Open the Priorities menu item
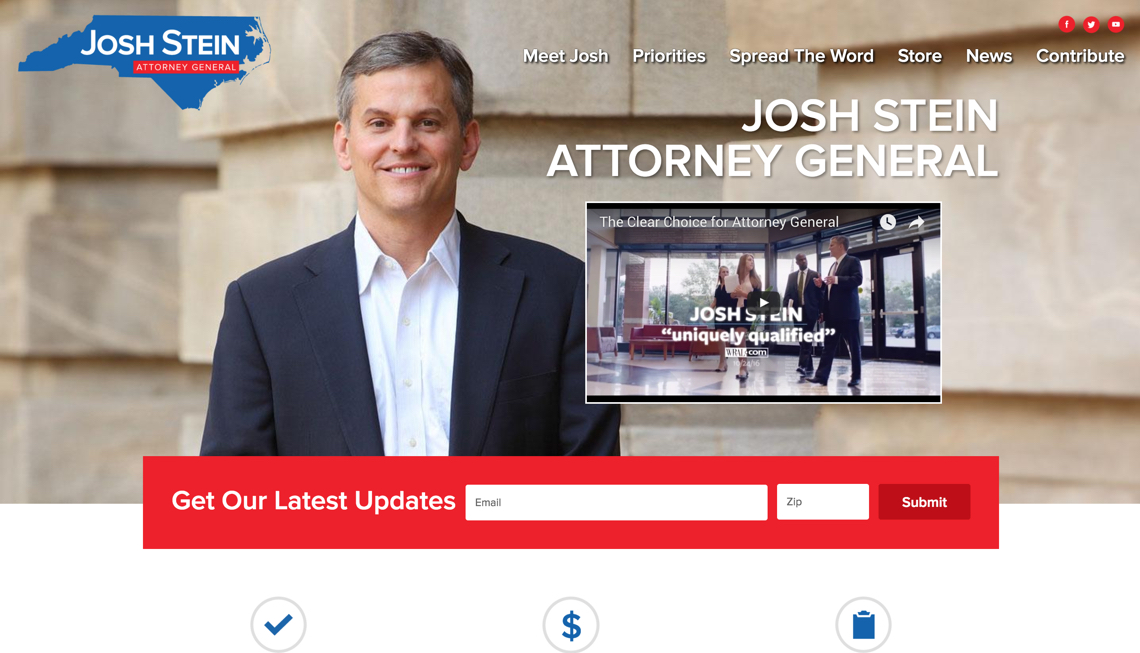The height and width of the screenshot is (653, 1140). pos(669,56)
